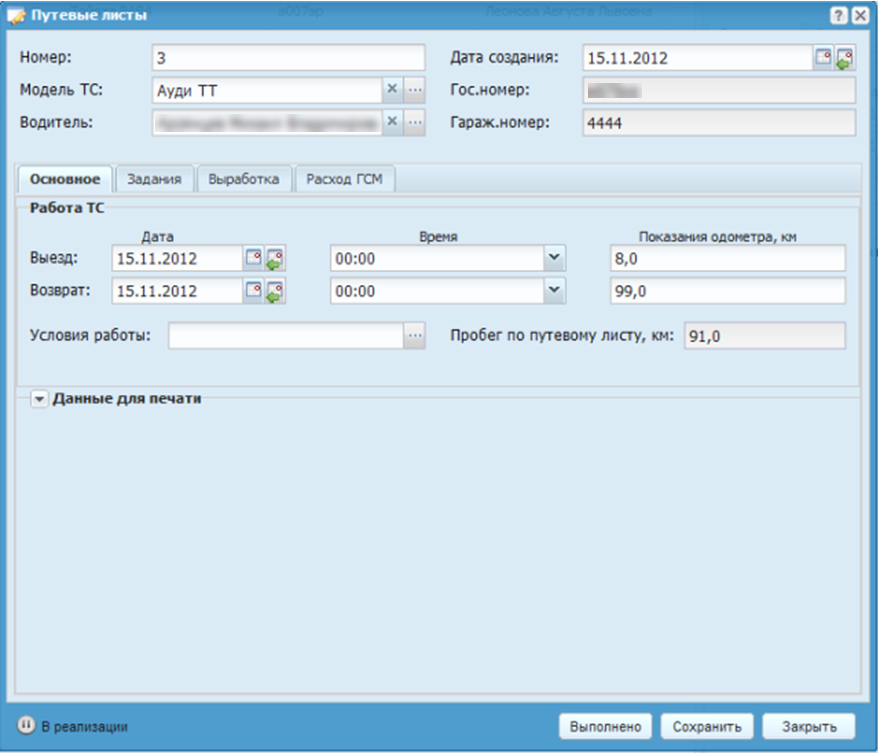Open calendar for Возврат date
This screenshot has height=753, width=878.
254,291
